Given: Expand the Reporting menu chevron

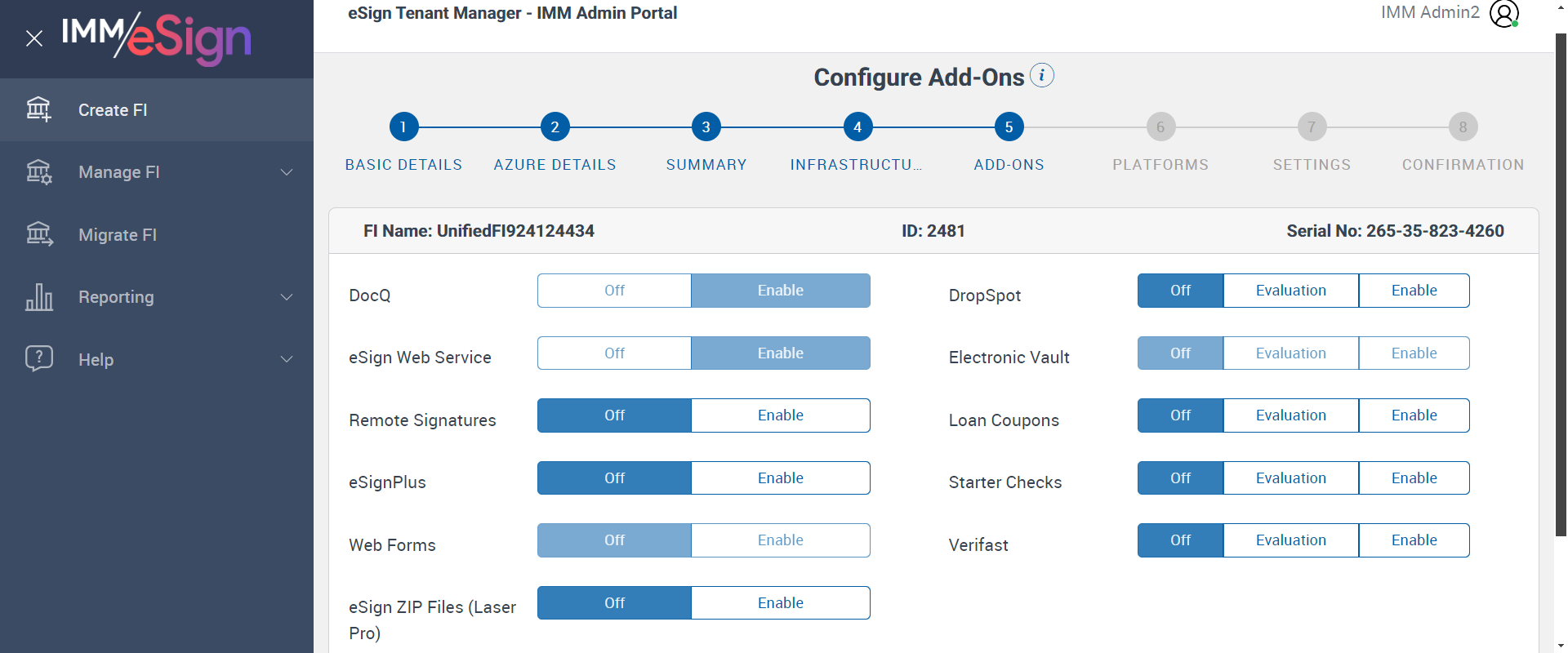Looking at the screenshot, I should pos(287,297).
